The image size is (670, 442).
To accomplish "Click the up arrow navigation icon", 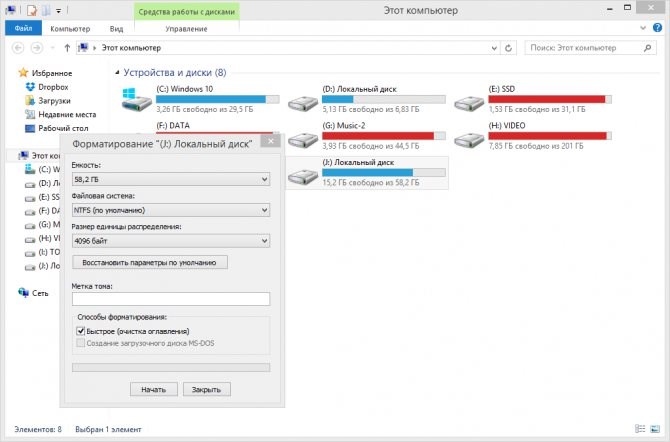I will [67, 48].
